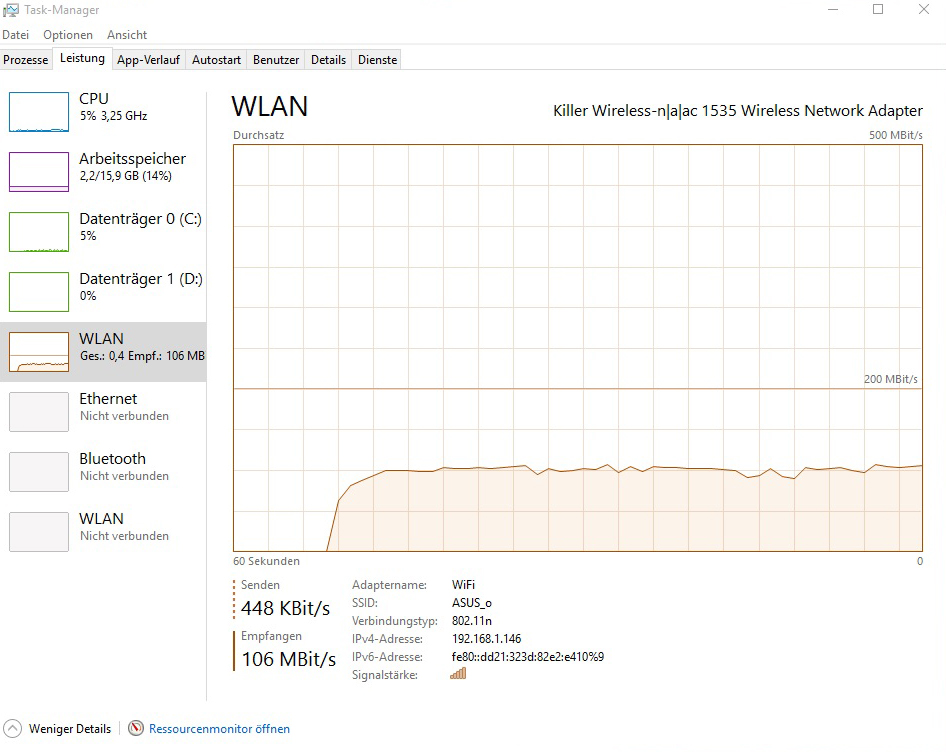Click the Verbindungstyp value 802.11n
Image resolution: width=946 pixels, height=752 pixels.
point(472,620)
